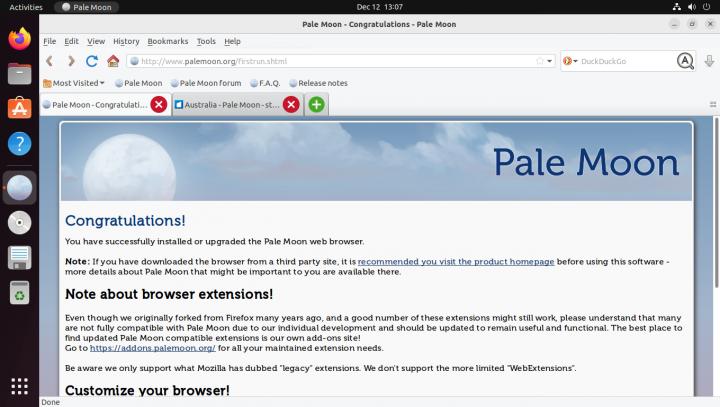Reload the current page
720x407 pixels.
pos(92,61)
